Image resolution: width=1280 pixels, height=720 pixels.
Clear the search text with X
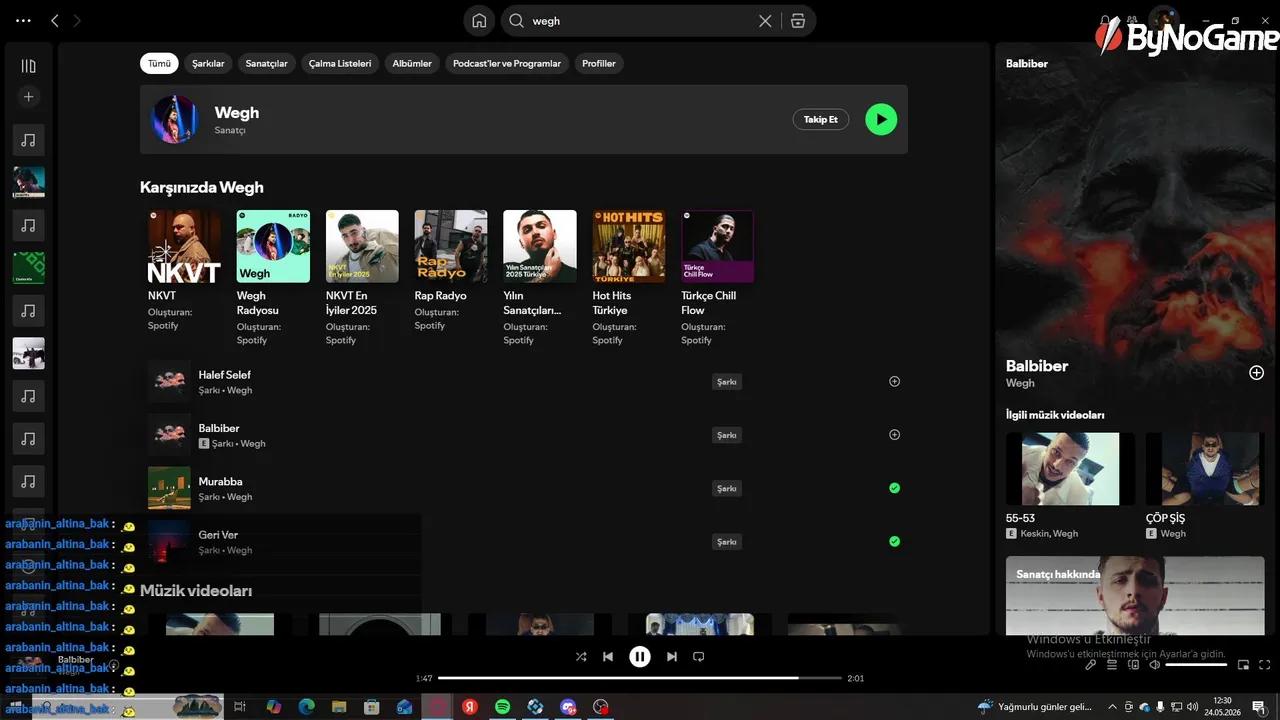click(765, 21)
